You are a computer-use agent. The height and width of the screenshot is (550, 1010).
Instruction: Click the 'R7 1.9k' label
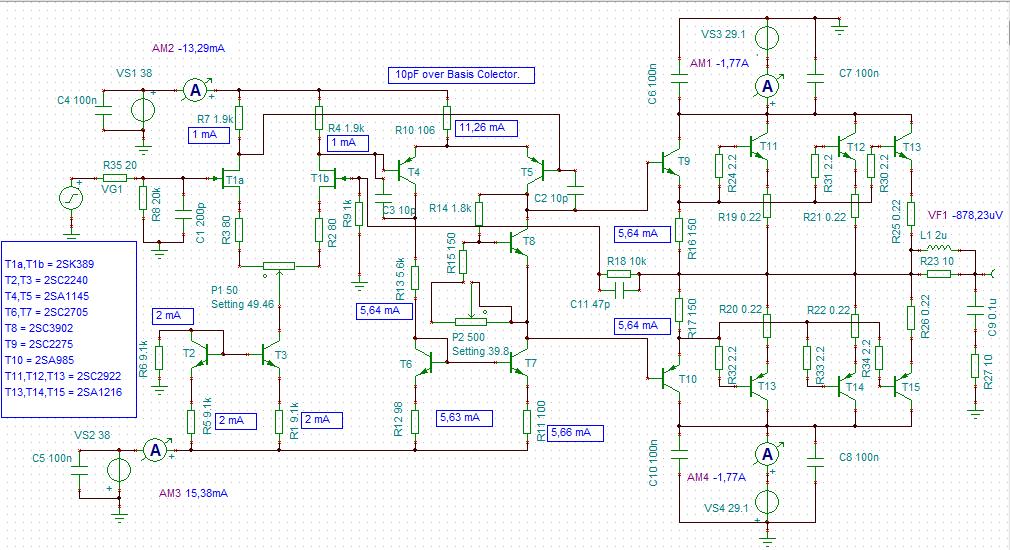tap(215, 119)
